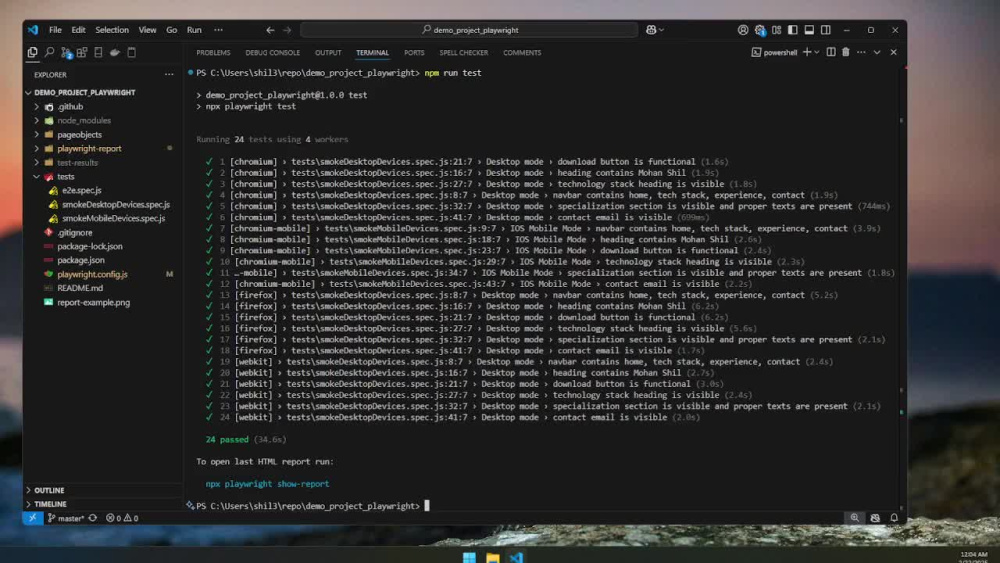Viewport: 1000px width, 563px height.
Task: Click the new terminal plus icon
Action: pos(807,52)
